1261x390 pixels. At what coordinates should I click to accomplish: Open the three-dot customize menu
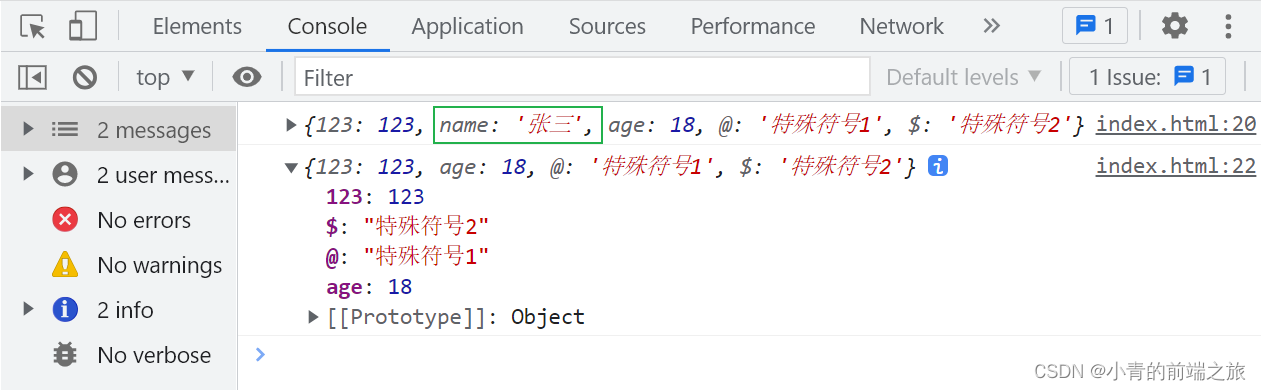[1228, 26]
